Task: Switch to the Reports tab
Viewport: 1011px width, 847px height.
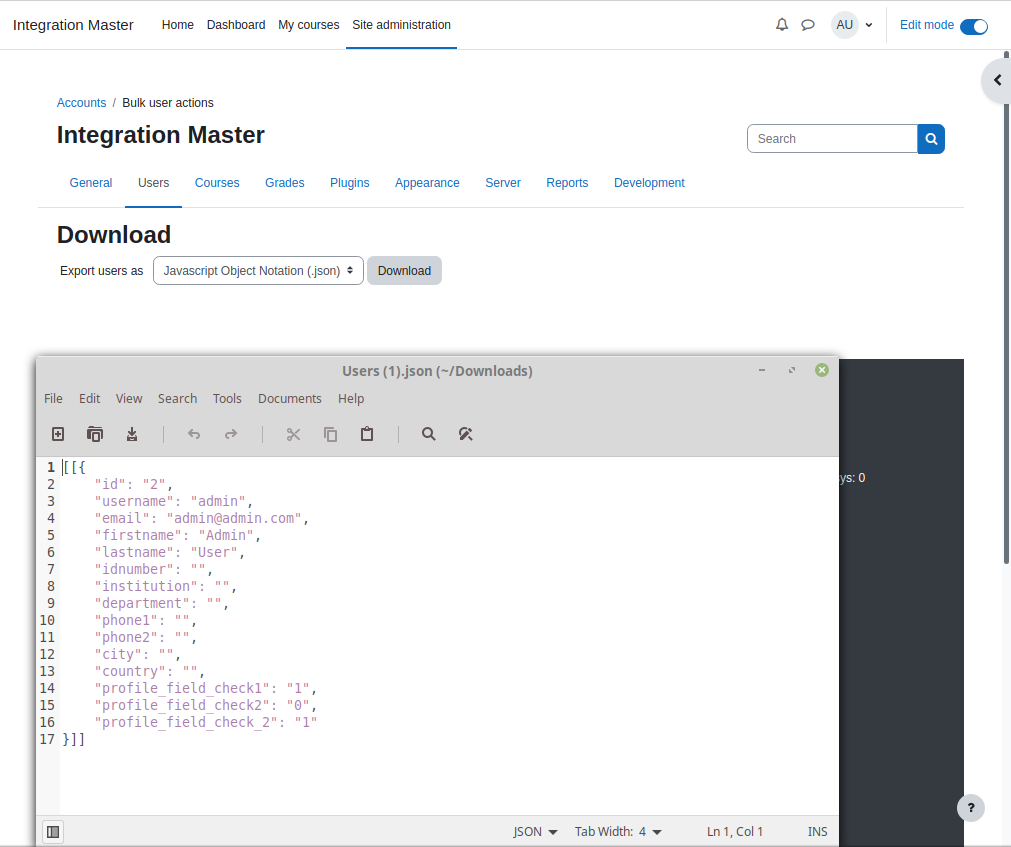Action: tap(567, 183)
